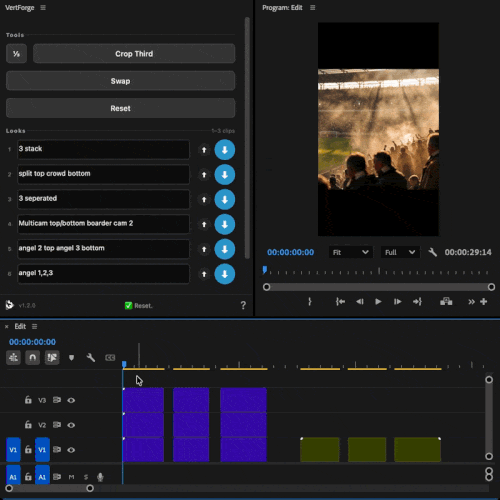Solo audio track A1
The width and height of the screenshot is (500, 500).
click(86, 477)
